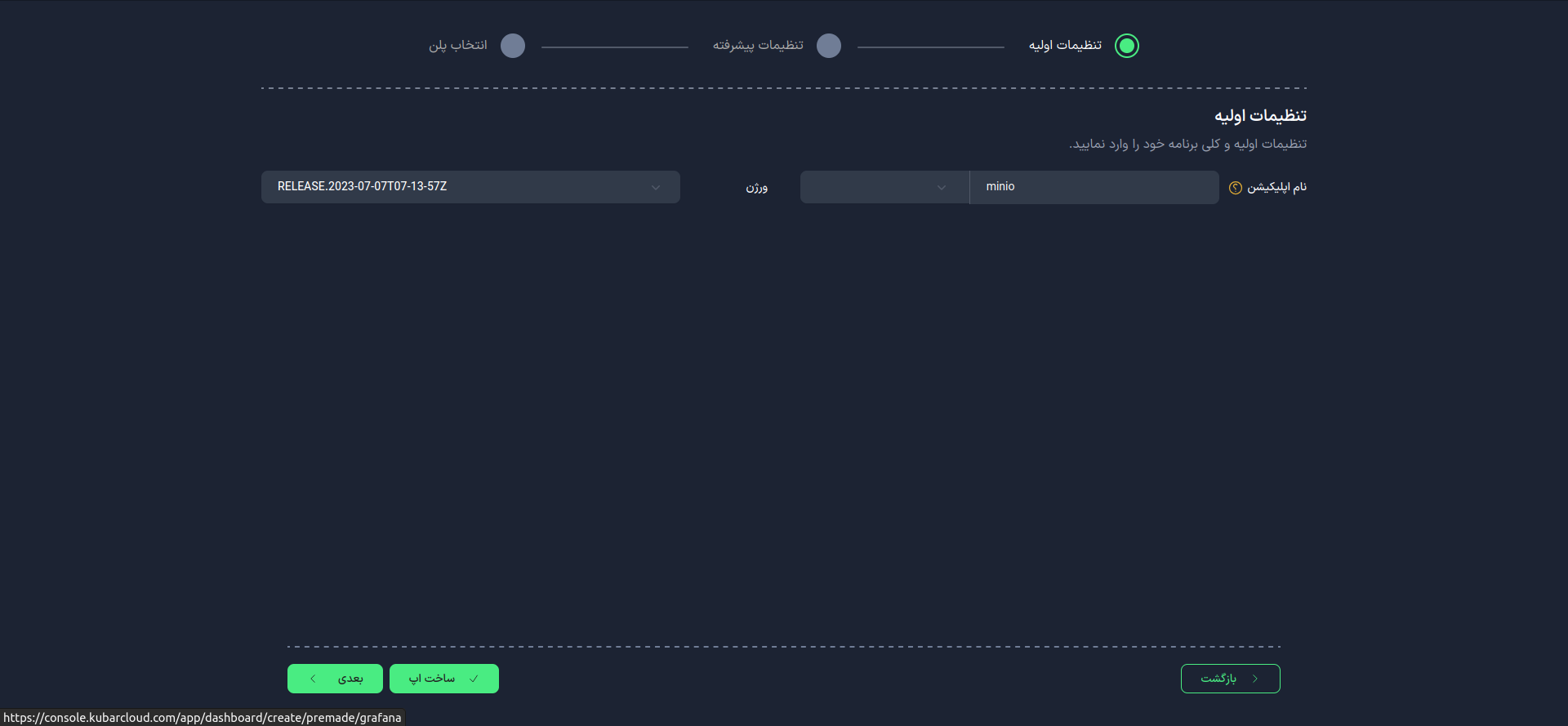The image size is (1568, 726).
Task: Open the empty dropdown next to the minio field
Action: coord(884,187)
